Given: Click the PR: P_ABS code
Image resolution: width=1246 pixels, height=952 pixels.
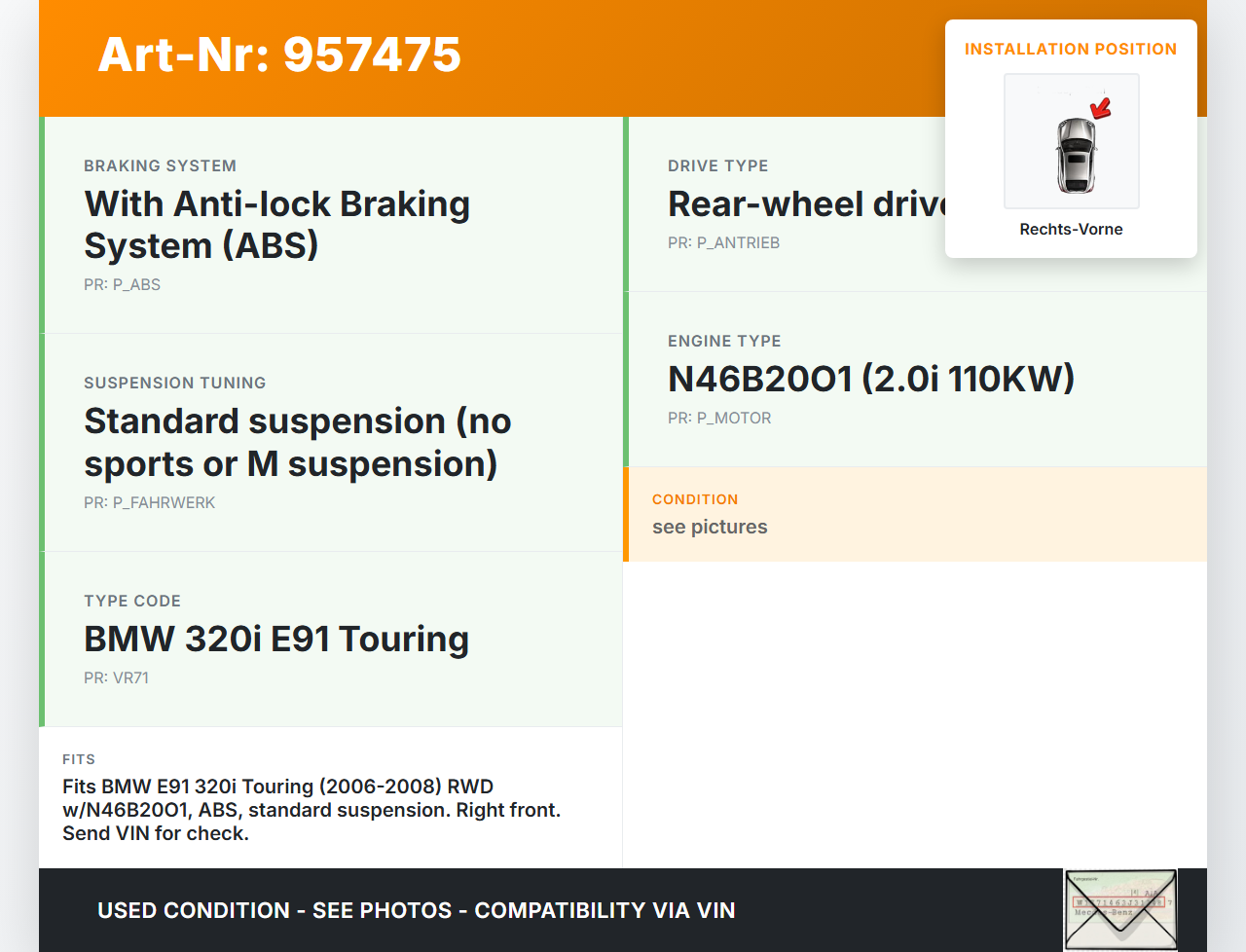Looking at the screenshot, I should pos(122,285).
